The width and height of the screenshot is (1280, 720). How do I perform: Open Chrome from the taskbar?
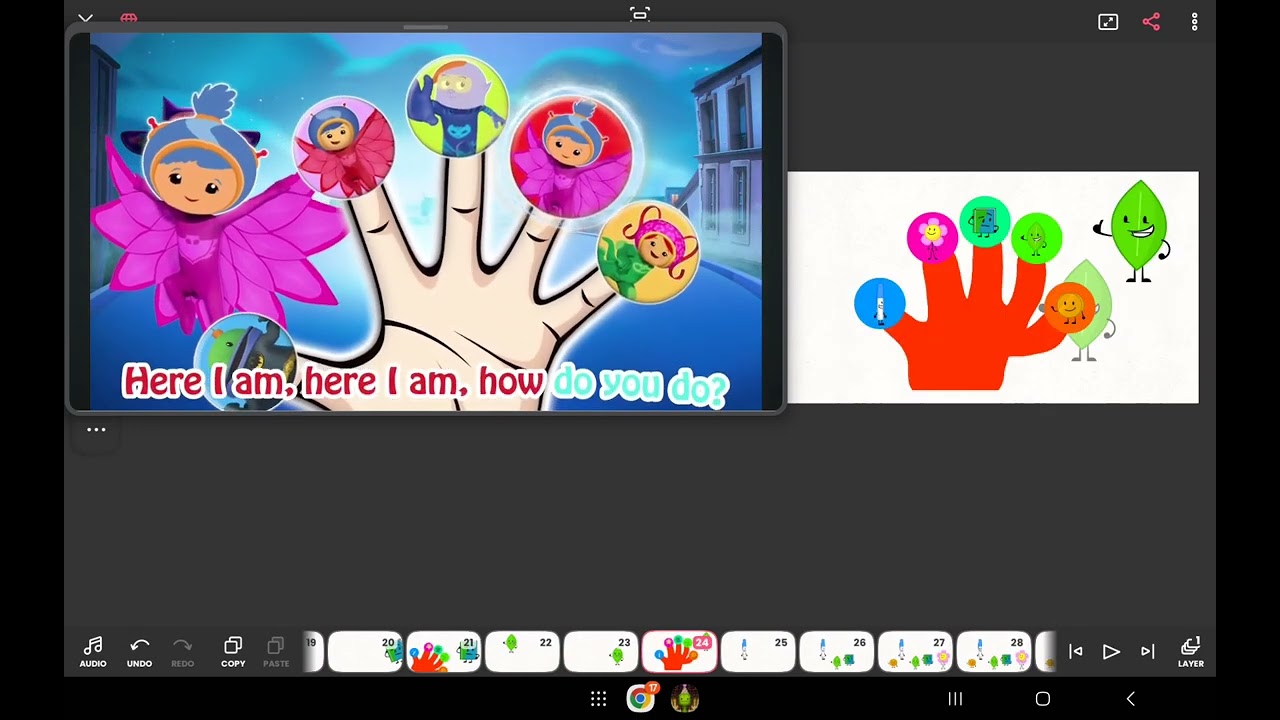pyautogui.click(x=641, y=698)
